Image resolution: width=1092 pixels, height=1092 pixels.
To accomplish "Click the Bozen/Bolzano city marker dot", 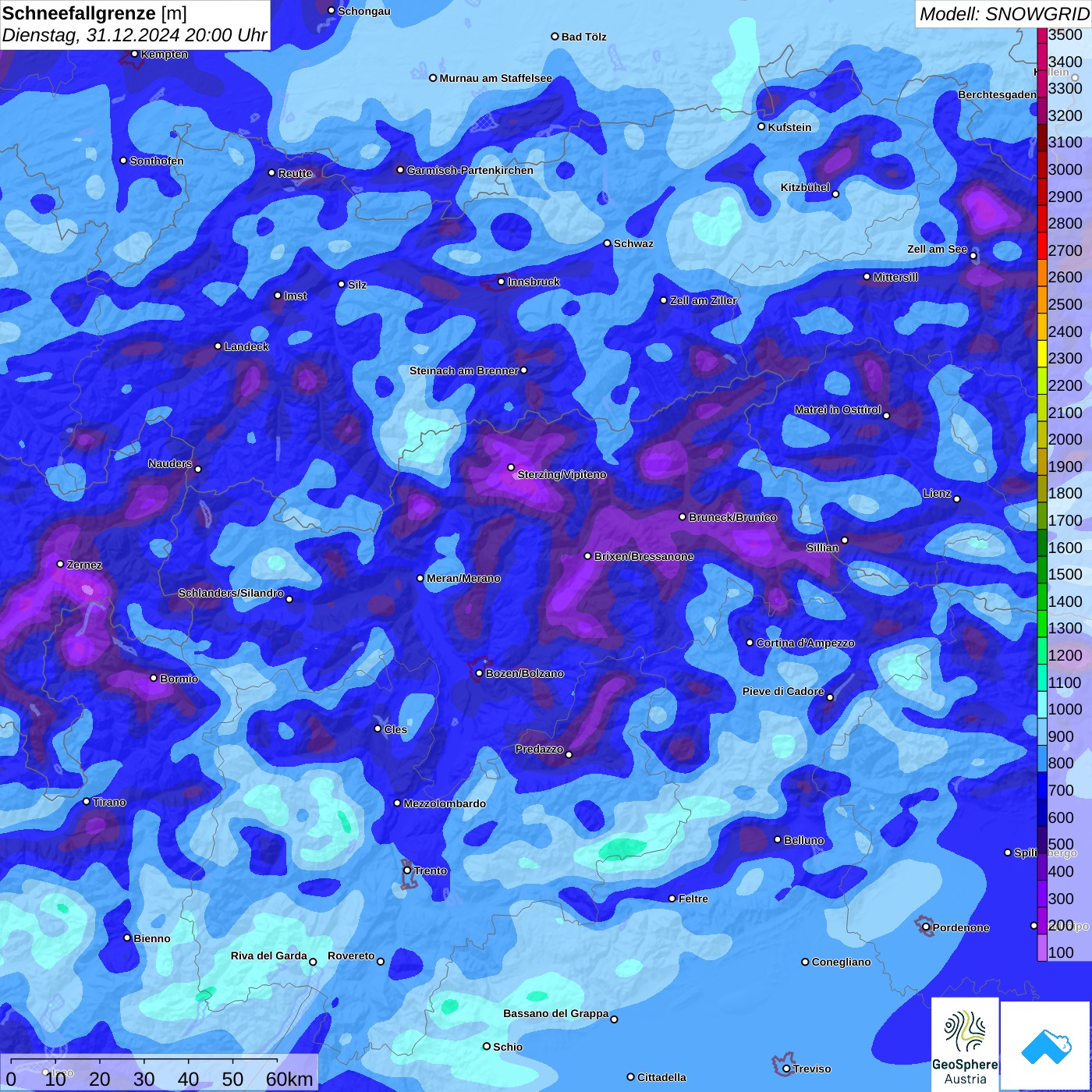I will point(480,673).
